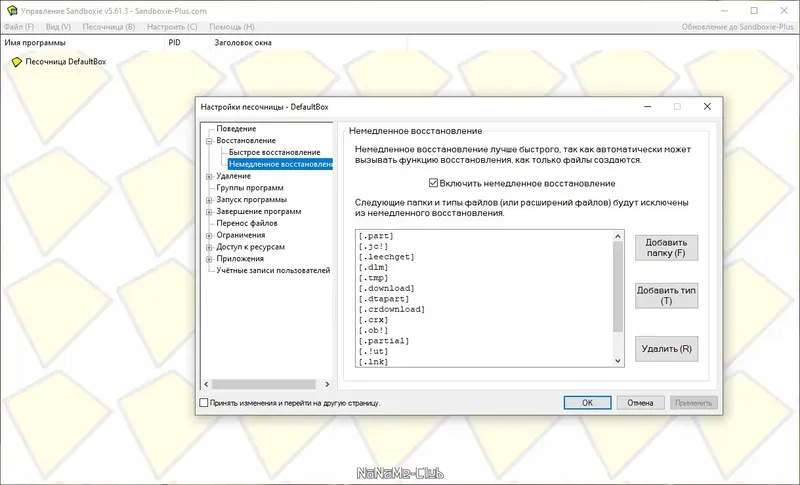This screenshot has height=485, width=800.
Task: Select the [.lnk] list entry
Action: click(x=373, y=362)
